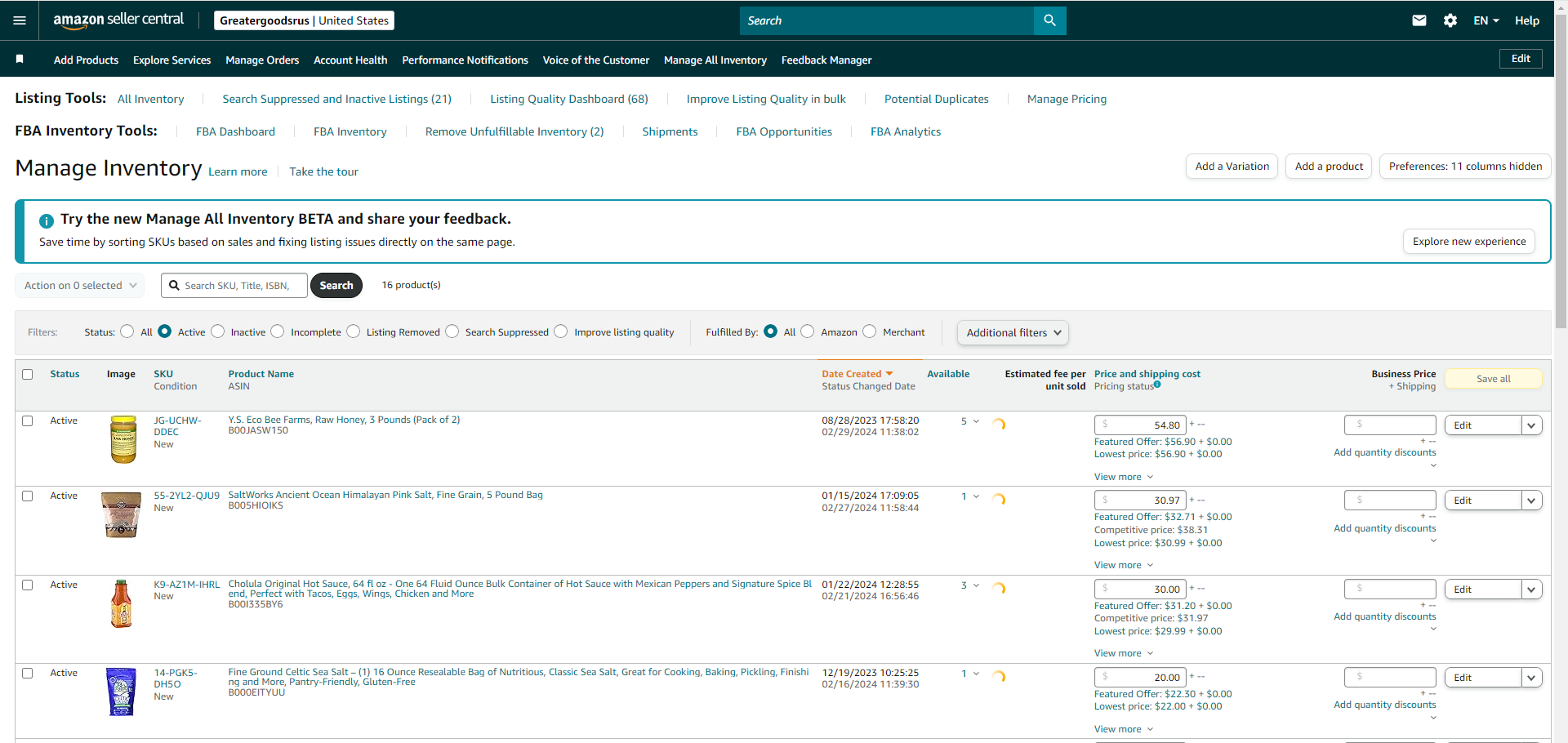Image resolution: width=1568 pixels, height=743 pixels.
Task: Open the FBA Dashboard link
Action: pyautogui.click(x=235, y=131)
